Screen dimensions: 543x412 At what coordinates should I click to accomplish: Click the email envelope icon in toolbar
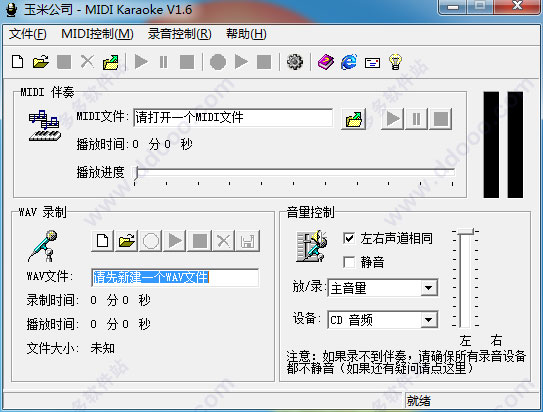click(x=372, y=63)
